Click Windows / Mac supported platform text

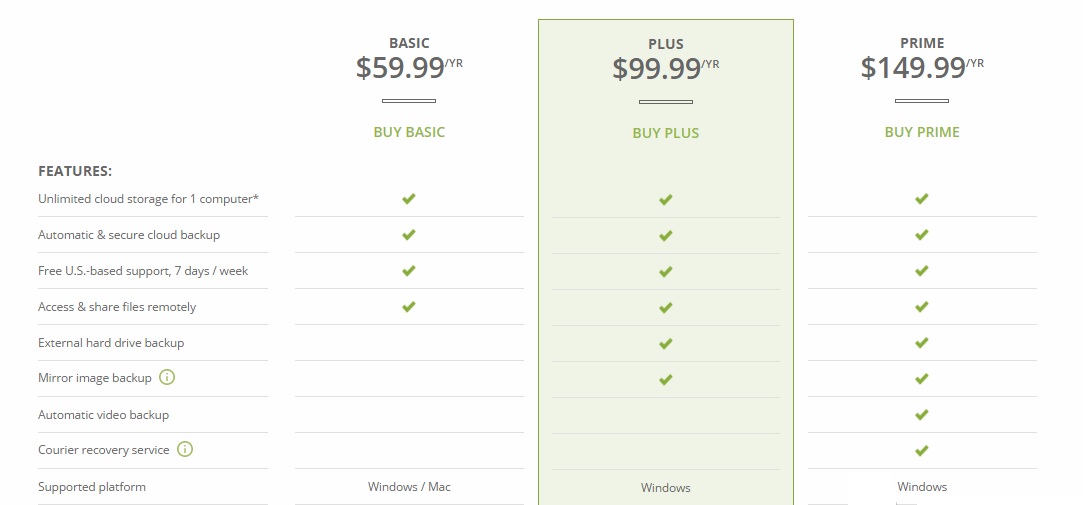pyautogui.click(x=409, y=487)
